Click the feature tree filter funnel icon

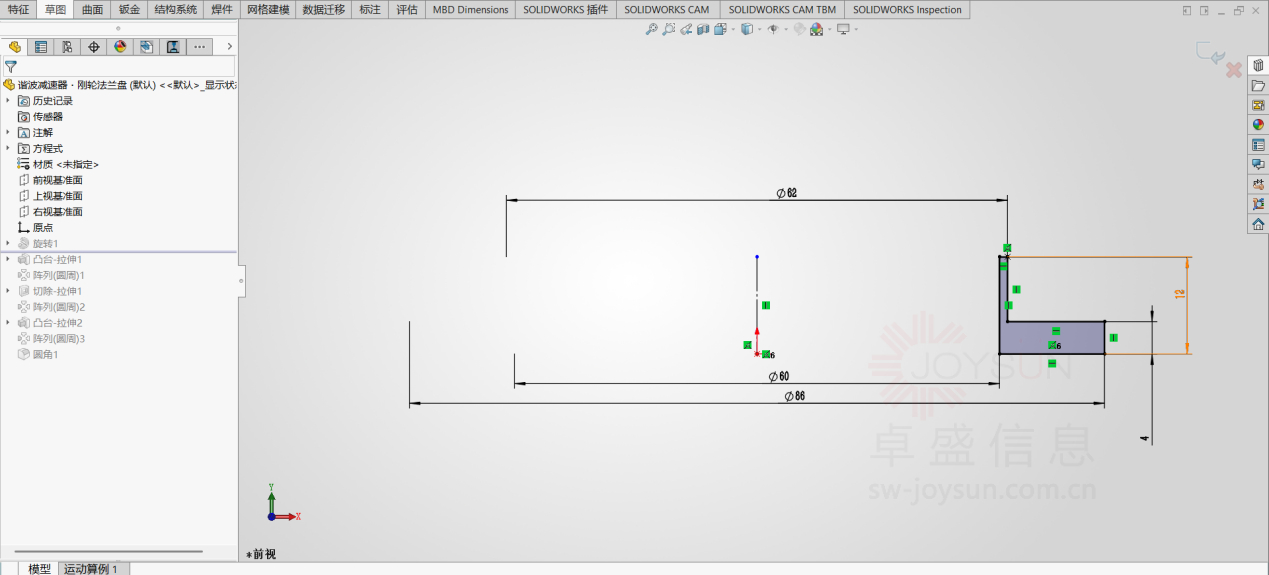click(11, 66)
